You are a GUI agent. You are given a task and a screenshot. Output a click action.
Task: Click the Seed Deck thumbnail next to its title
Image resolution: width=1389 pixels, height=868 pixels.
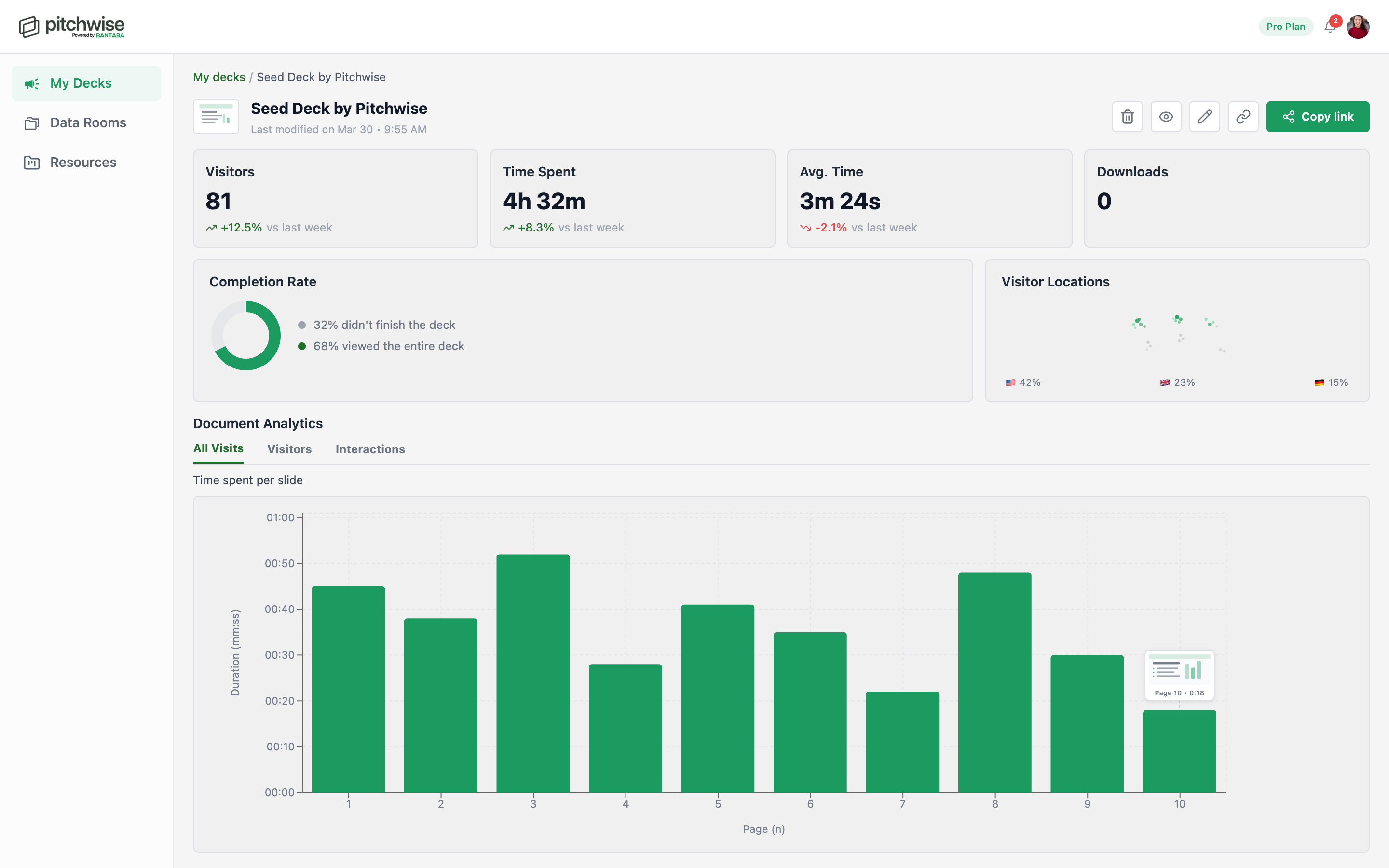click(x=216, y=117)
